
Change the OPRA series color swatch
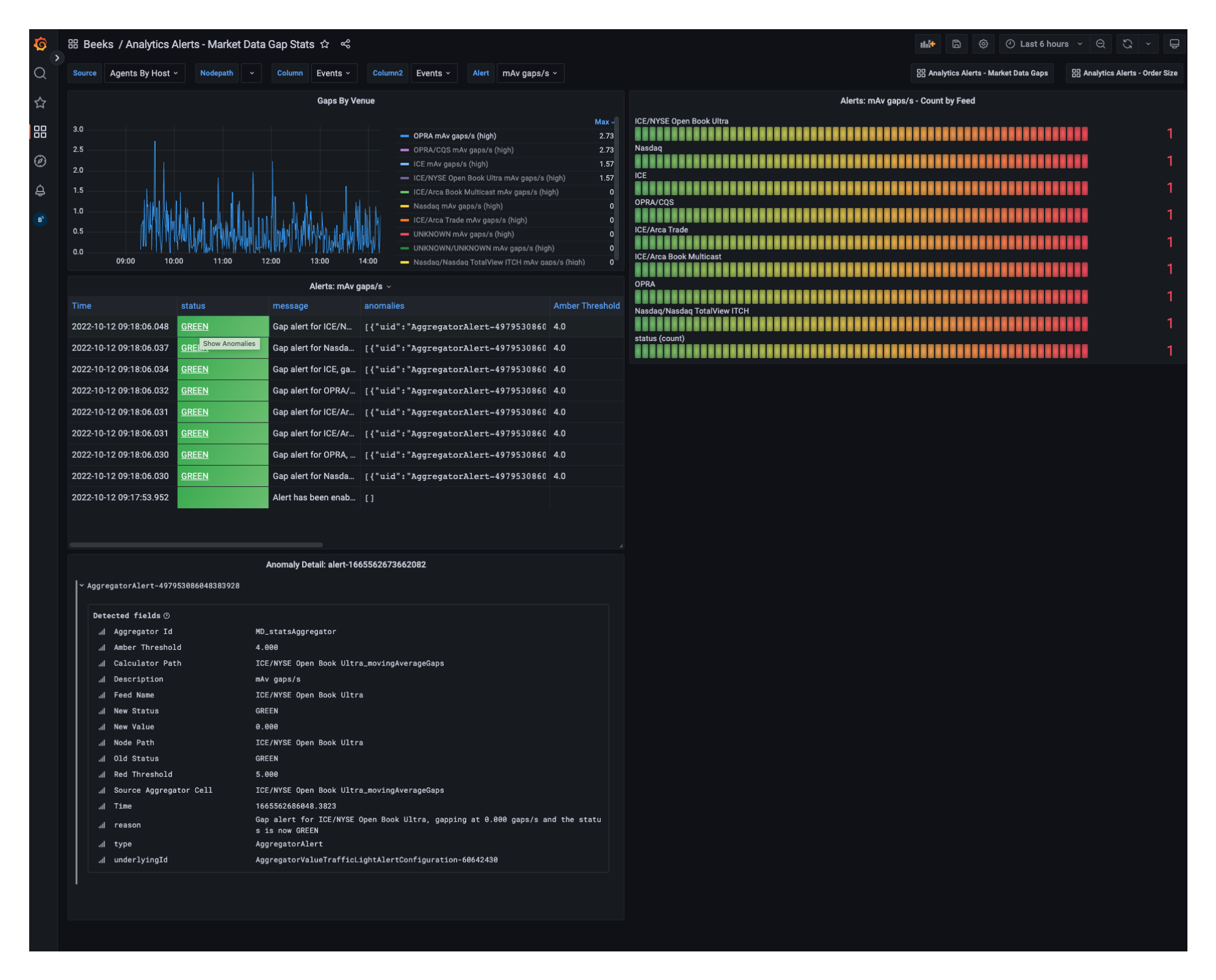pyautogui.click(x=404, y=136)
